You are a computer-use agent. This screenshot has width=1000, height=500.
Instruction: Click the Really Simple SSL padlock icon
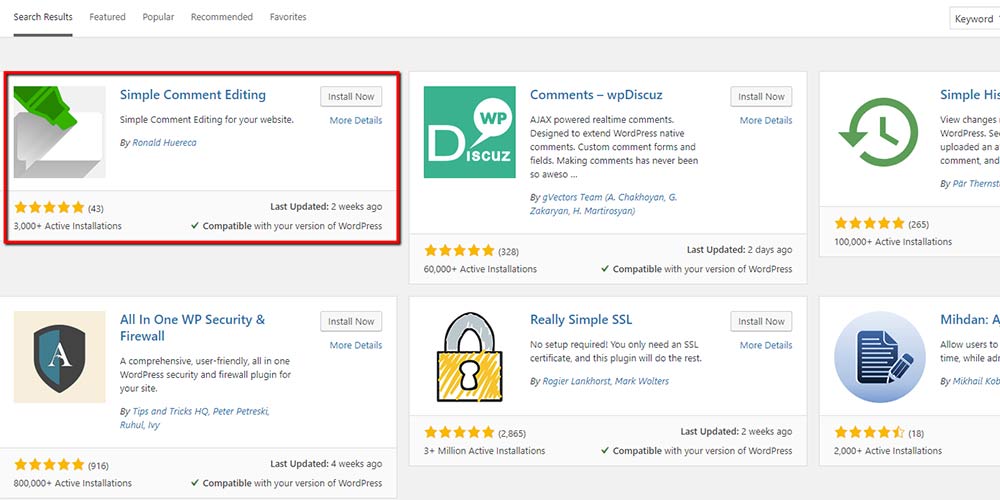[469, 357]
